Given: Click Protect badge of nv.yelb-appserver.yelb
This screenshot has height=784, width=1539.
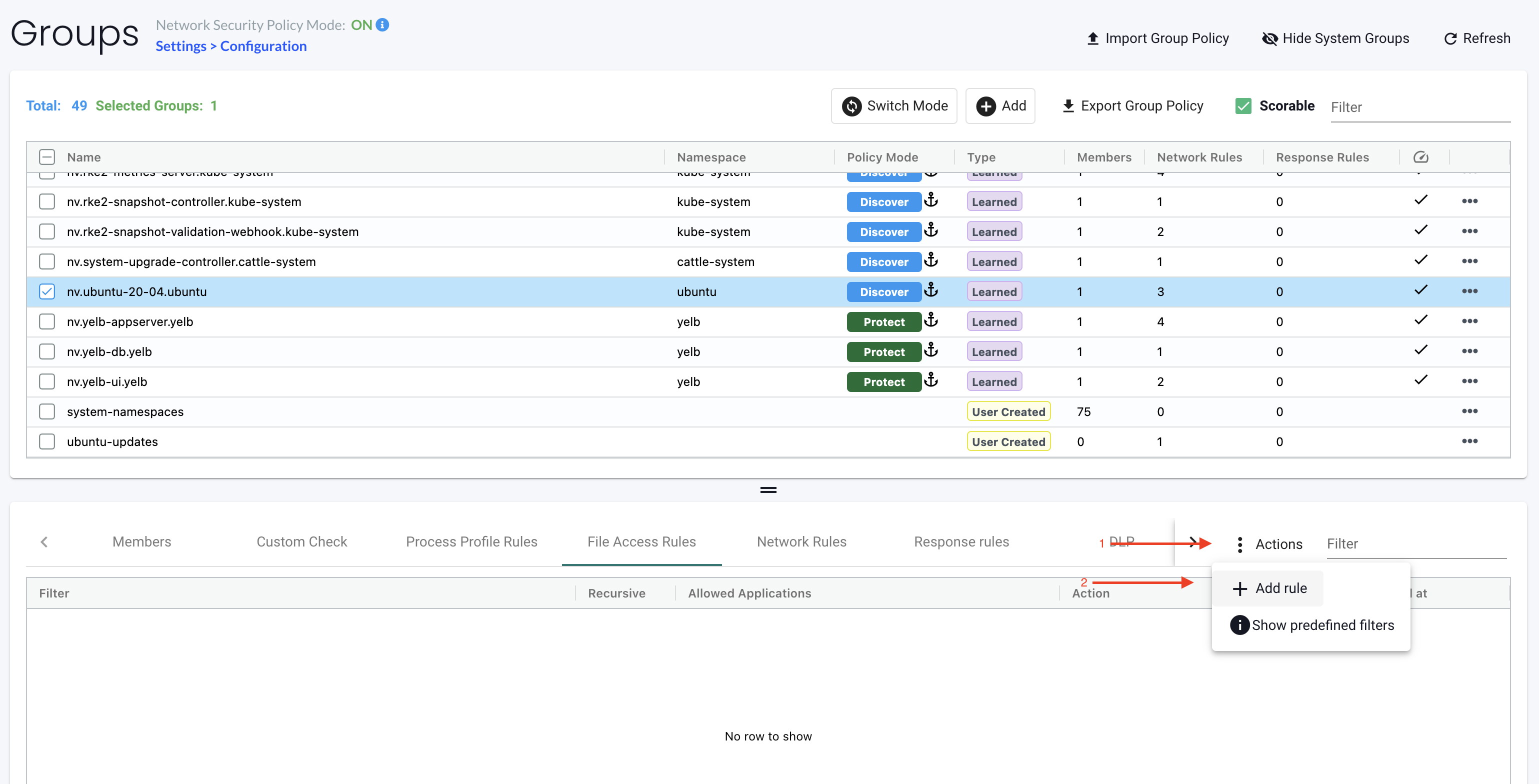Looking at the screenshot, I should point(883,322).
